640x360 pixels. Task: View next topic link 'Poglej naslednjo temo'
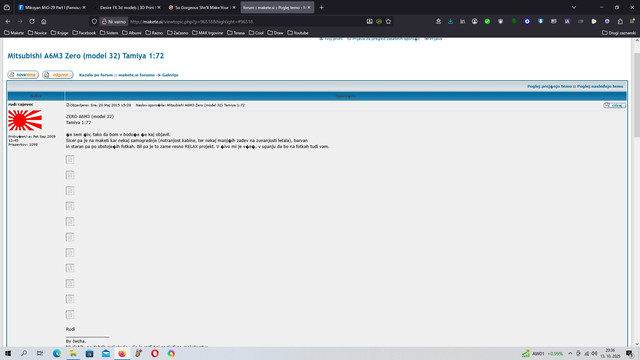600,87
